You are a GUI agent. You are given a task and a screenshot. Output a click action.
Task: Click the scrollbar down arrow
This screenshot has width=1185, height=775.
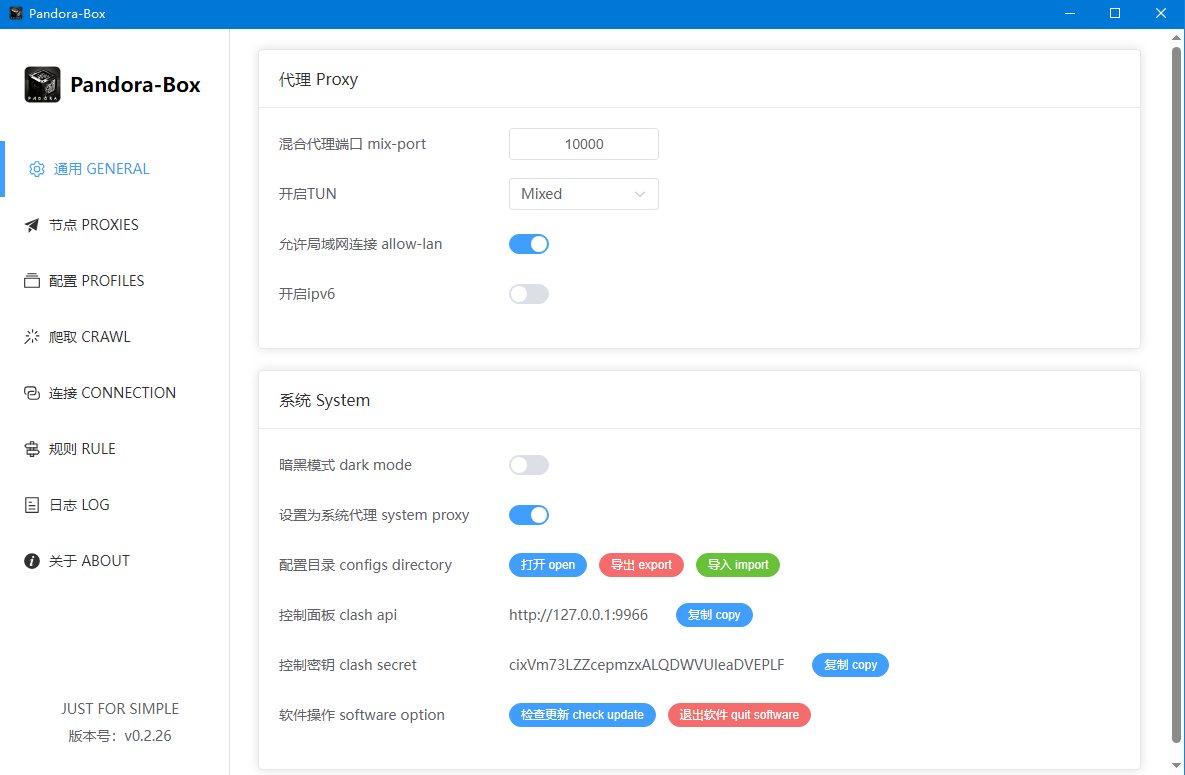[1177, 766]
